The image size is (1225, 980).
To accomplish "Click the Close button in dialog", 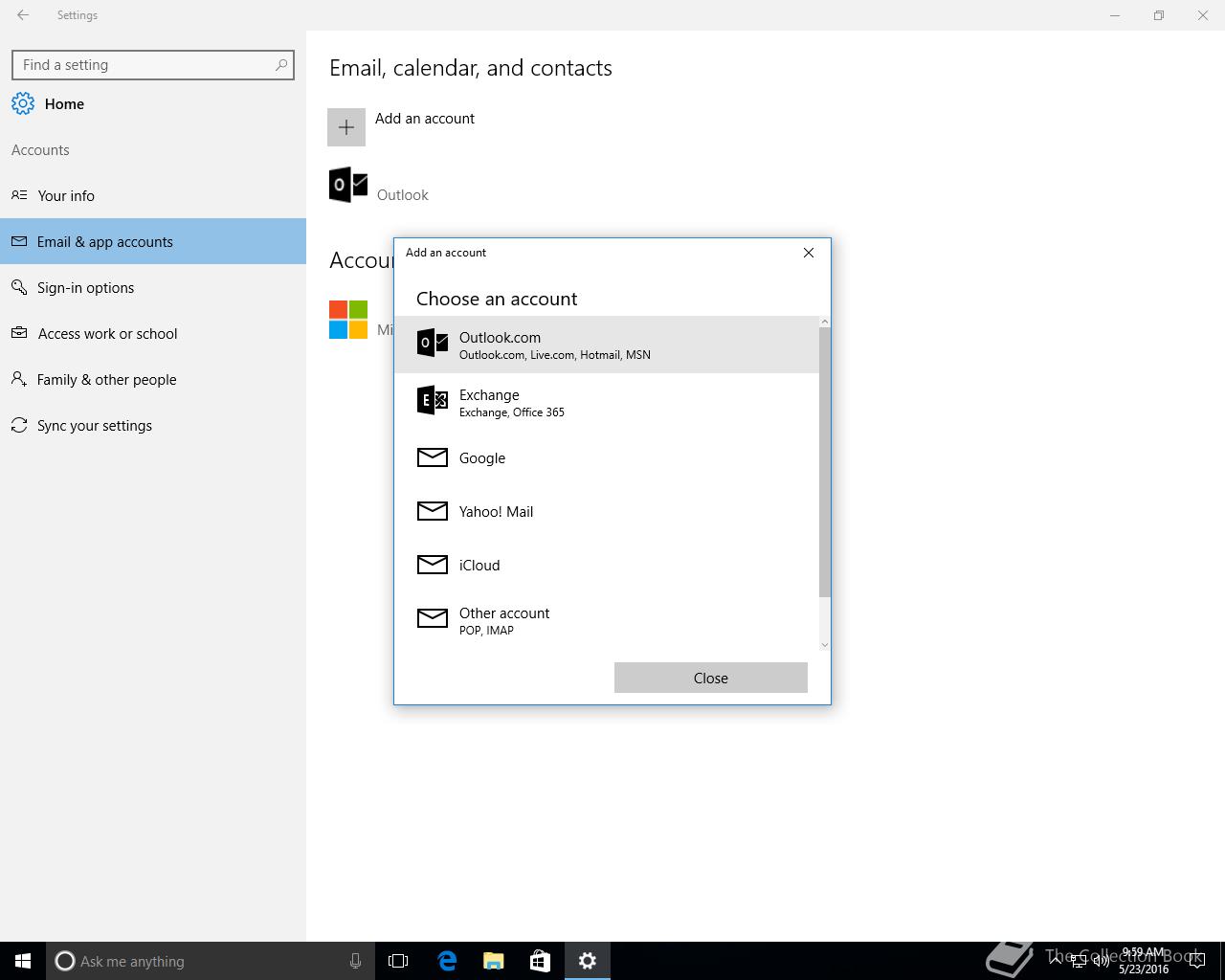I will click(x=711, y=678).
